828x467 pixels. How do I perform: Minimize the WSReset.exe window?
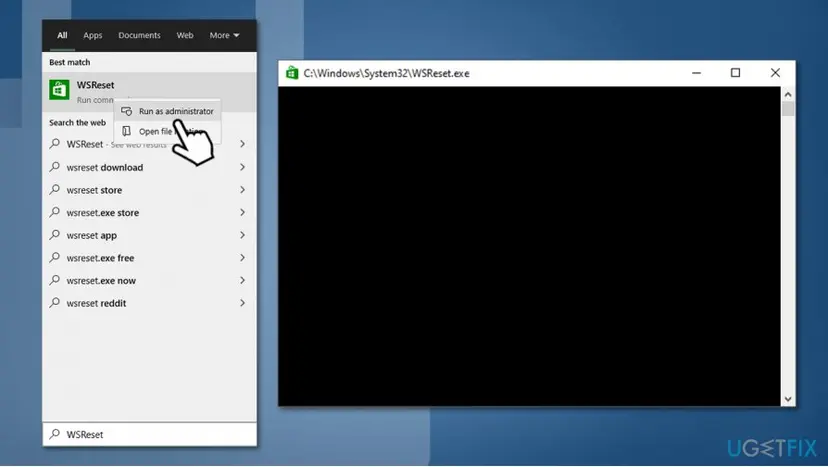697,73
